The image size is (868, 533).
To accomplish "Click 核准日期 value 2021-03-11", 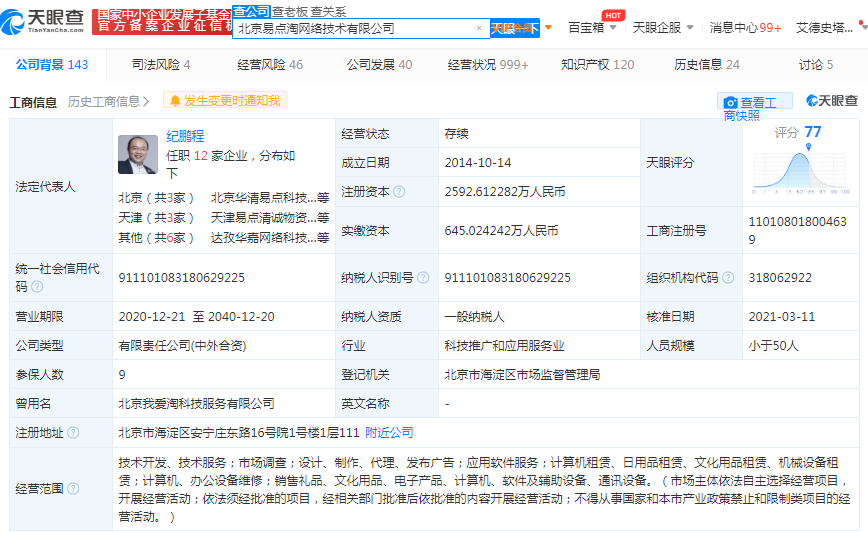I will [x=782, y=317].
